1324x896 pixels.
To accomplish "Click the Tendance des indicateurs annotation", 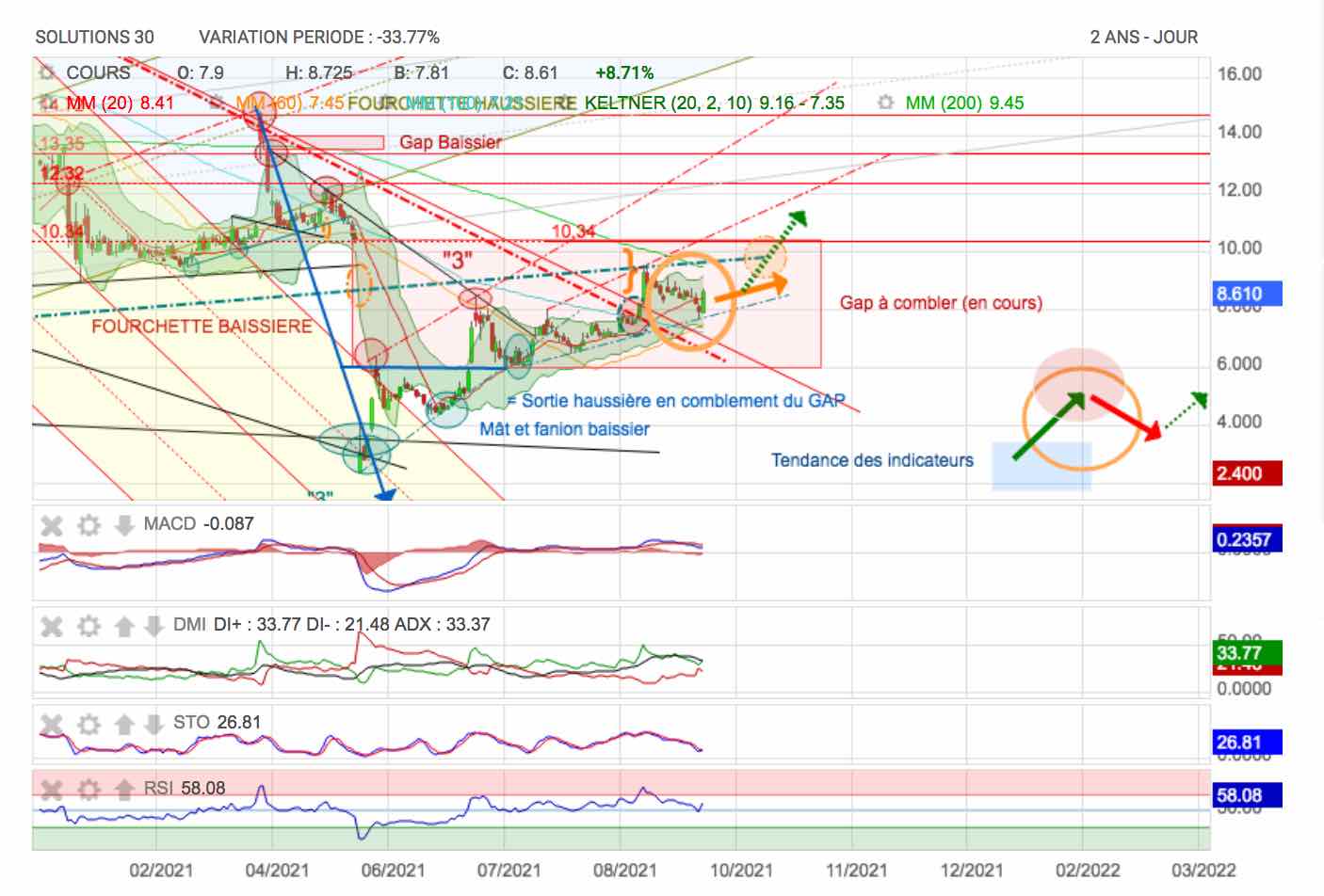I will click(872, 460).
